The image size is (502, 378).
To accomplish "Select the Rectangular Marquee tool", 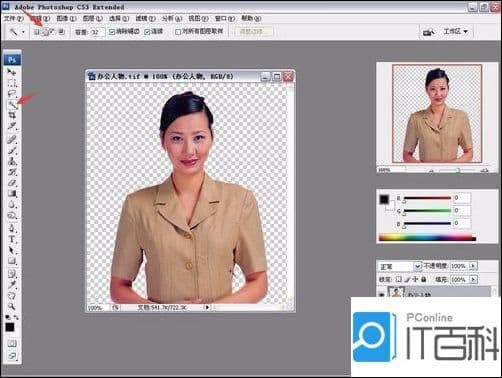I will [12, 83].
